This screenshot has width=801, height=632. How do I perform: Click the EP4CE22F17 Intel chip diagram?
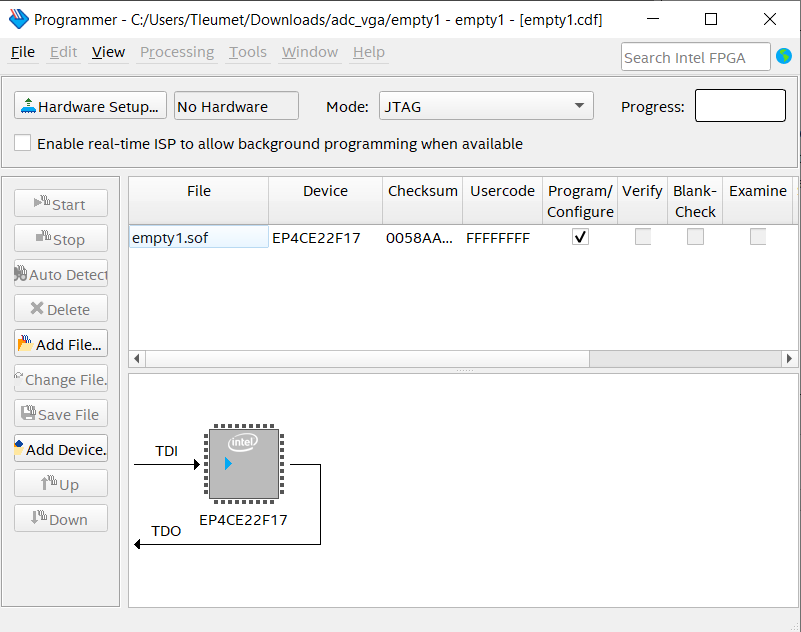(x=244, y=463)
